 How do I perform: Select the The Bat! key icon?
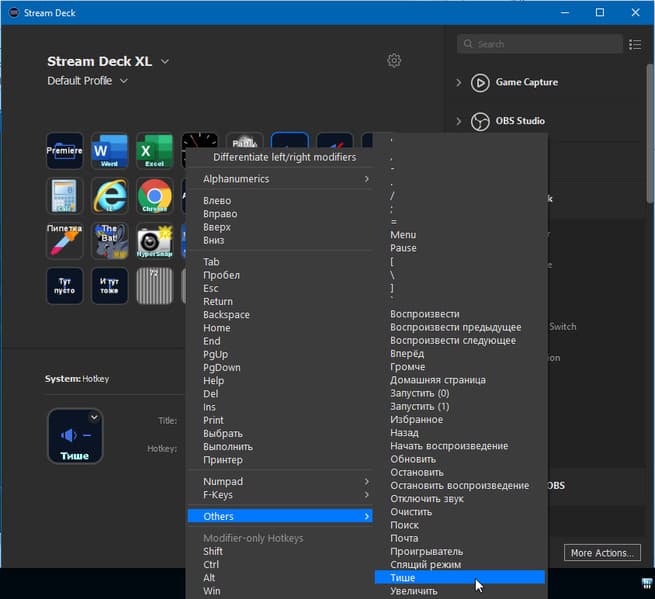point(110,240)
